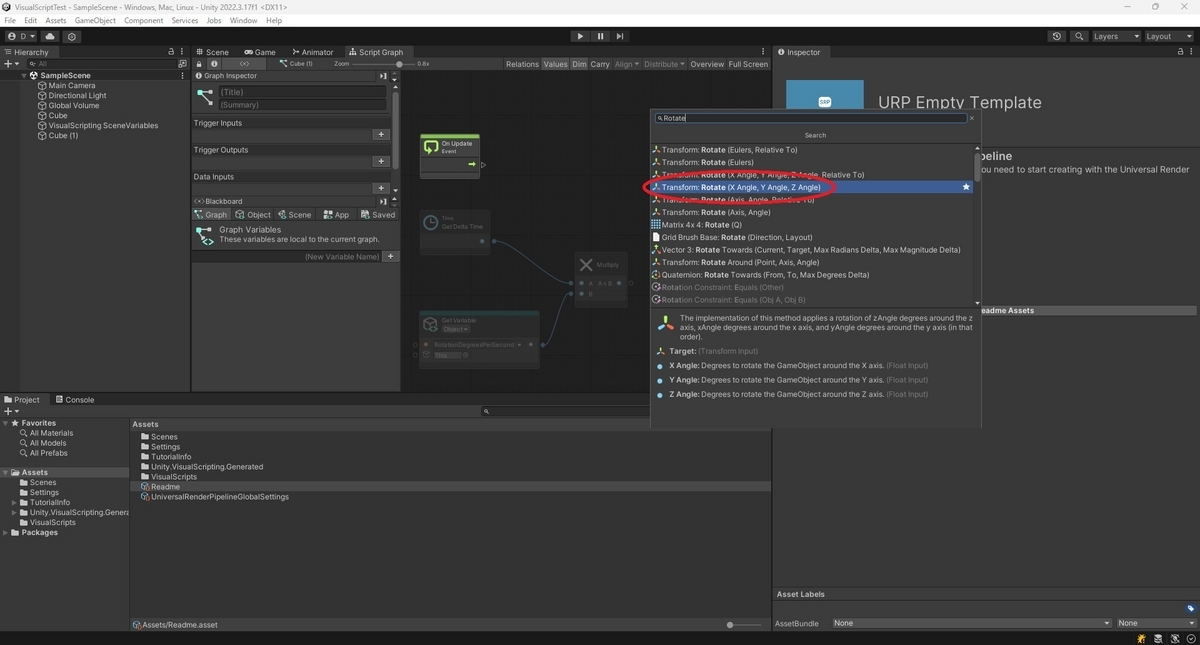
Task: Select the On Update event node
Action: tap(450, 156)
